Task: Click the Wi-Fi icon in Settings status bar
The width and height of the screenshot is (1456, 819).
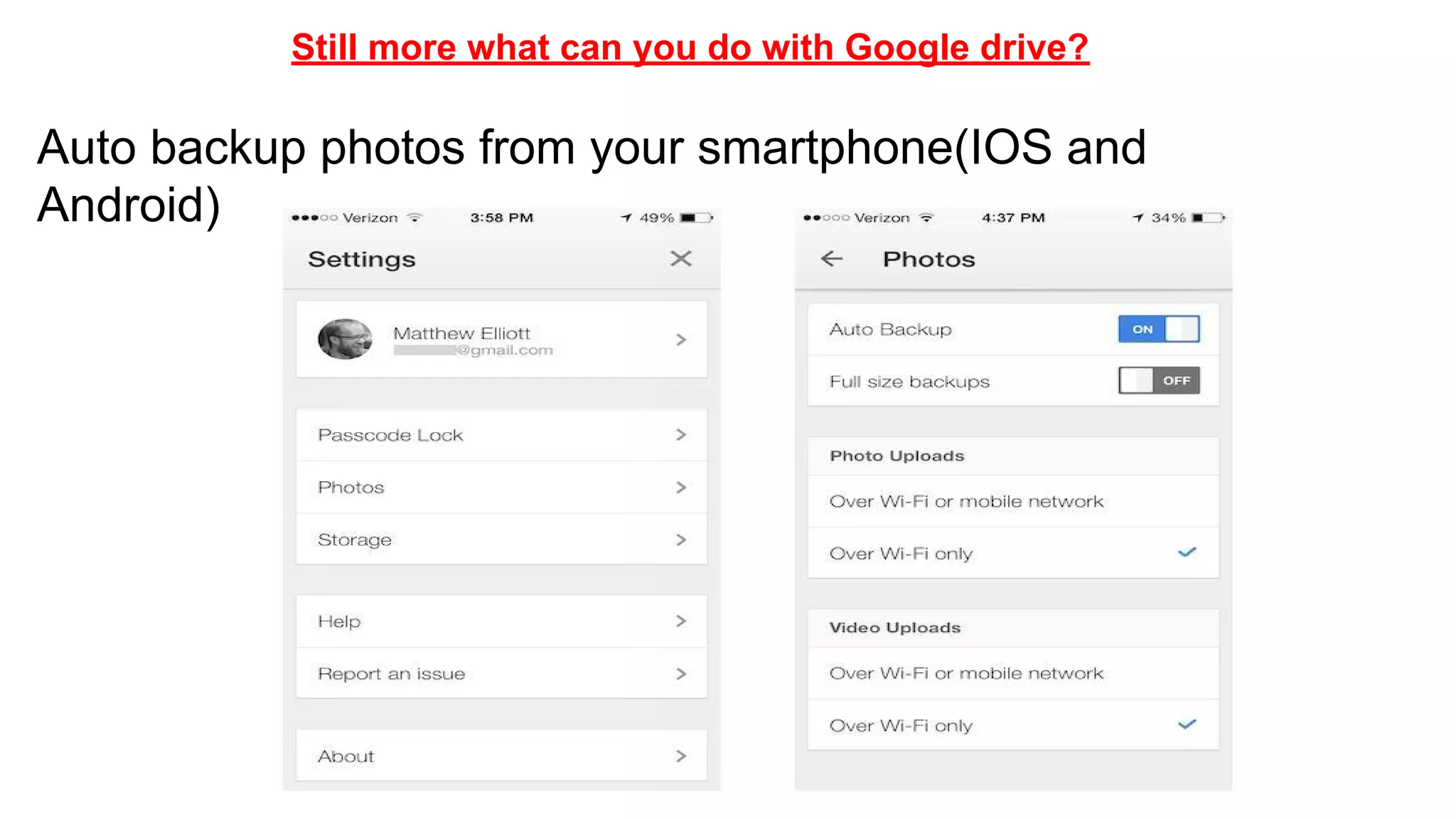Action: [414, 218]
